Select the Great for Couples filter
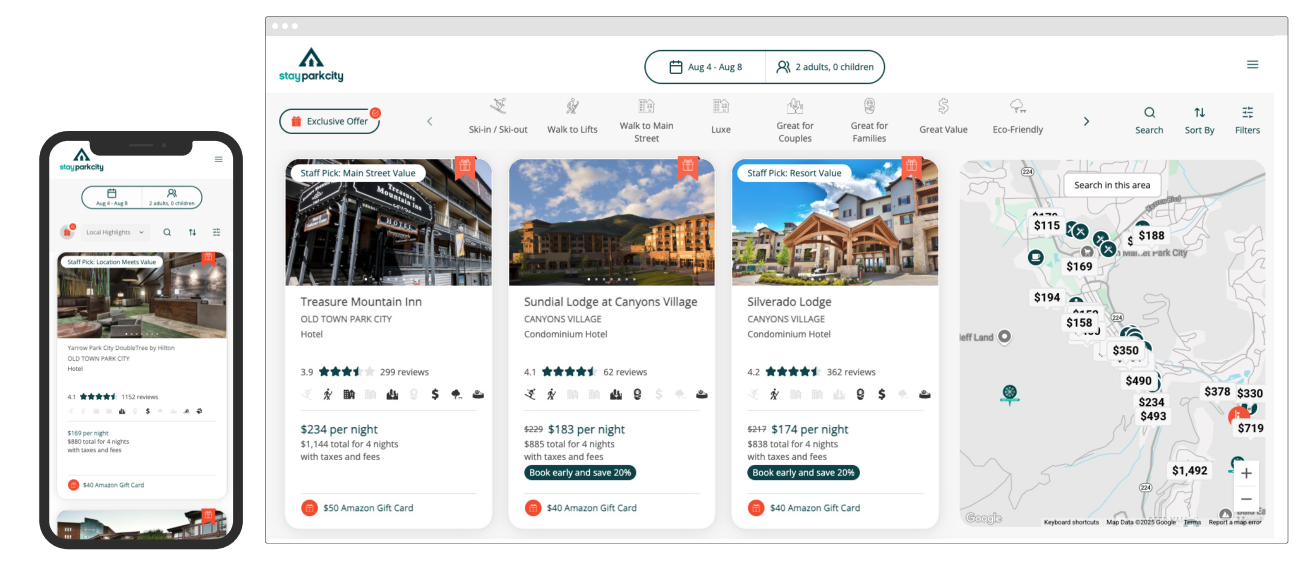Screen dimensions: 1310x571 click(795, 120)
